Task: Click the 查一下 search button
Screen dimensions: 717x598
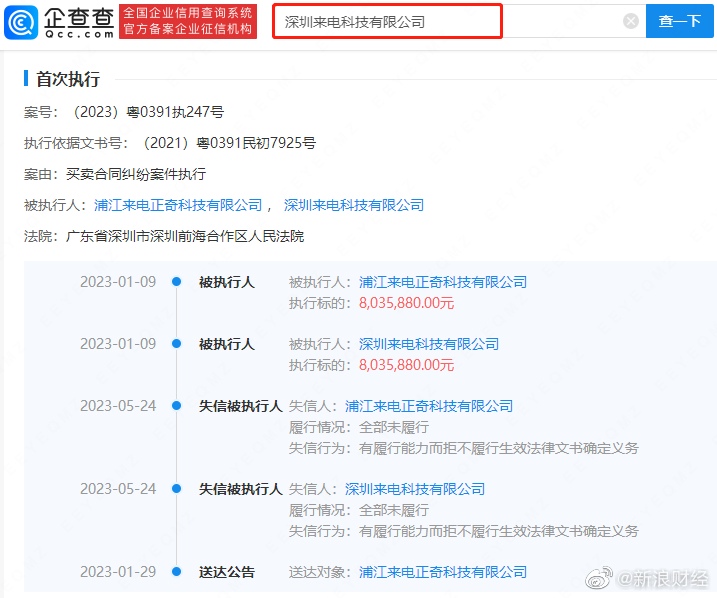Action: 679,21
